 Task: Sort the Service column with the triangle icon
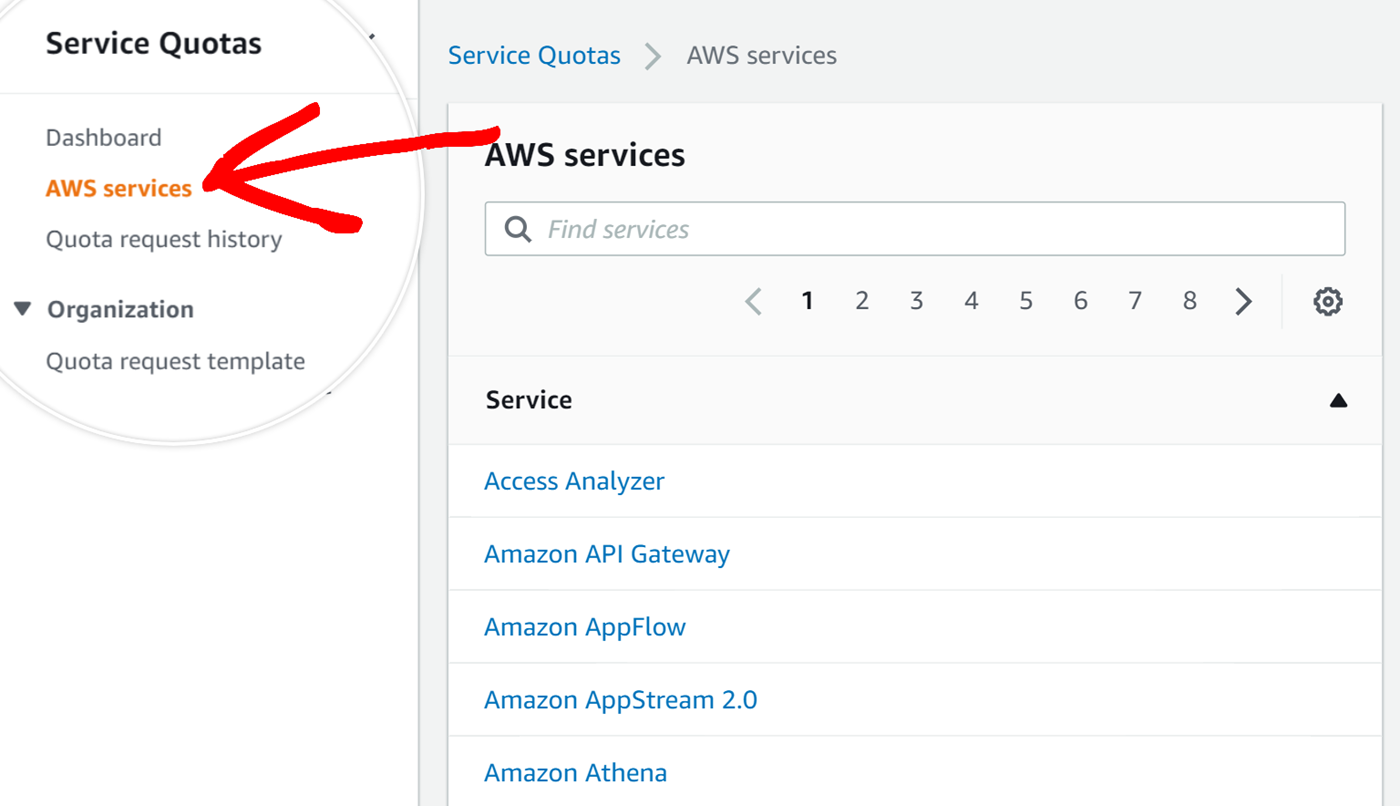coord(1339,400)
